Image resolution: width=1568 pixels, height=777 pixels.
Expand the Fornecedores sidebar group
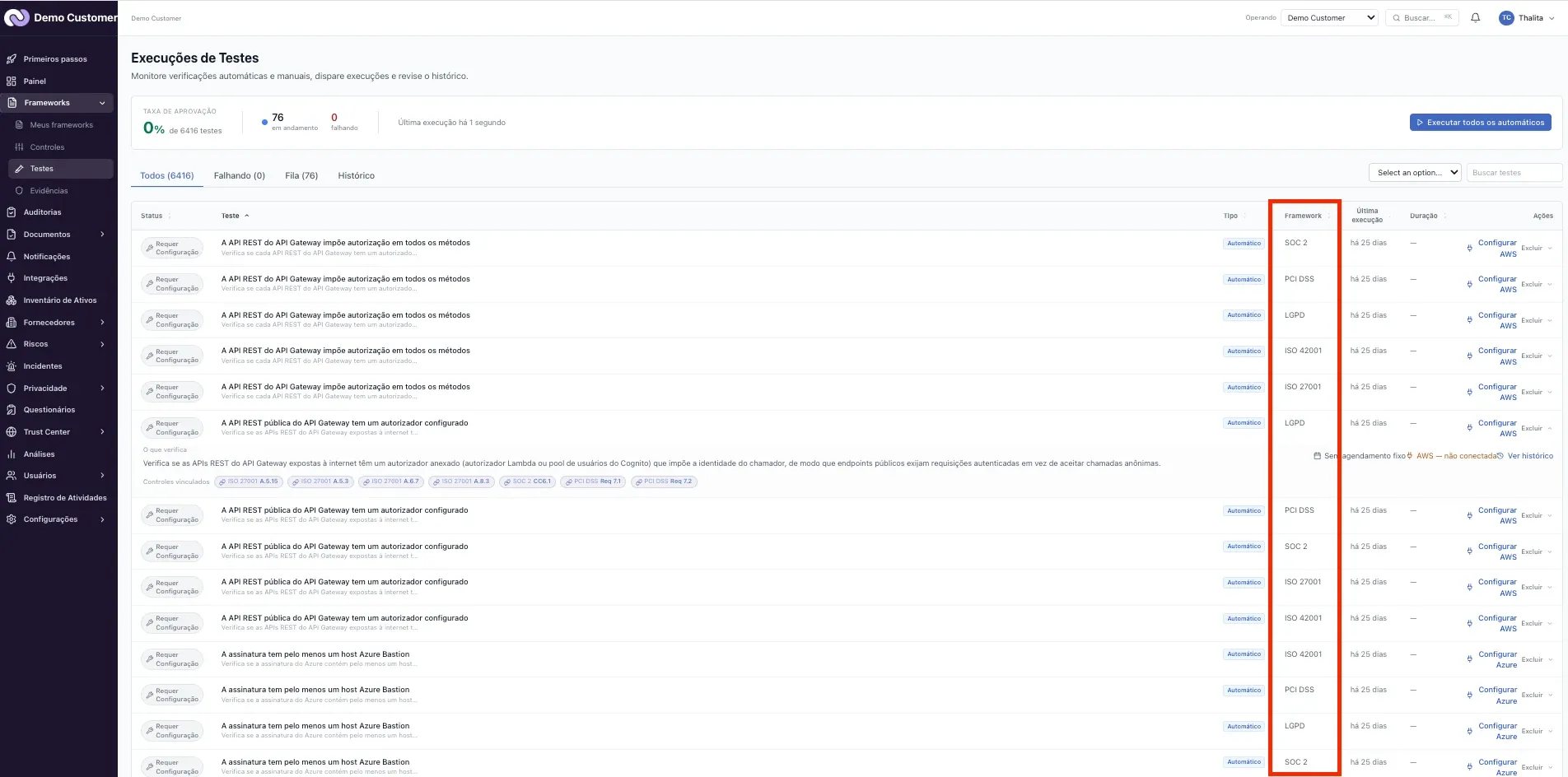click(x=102, y=323)
